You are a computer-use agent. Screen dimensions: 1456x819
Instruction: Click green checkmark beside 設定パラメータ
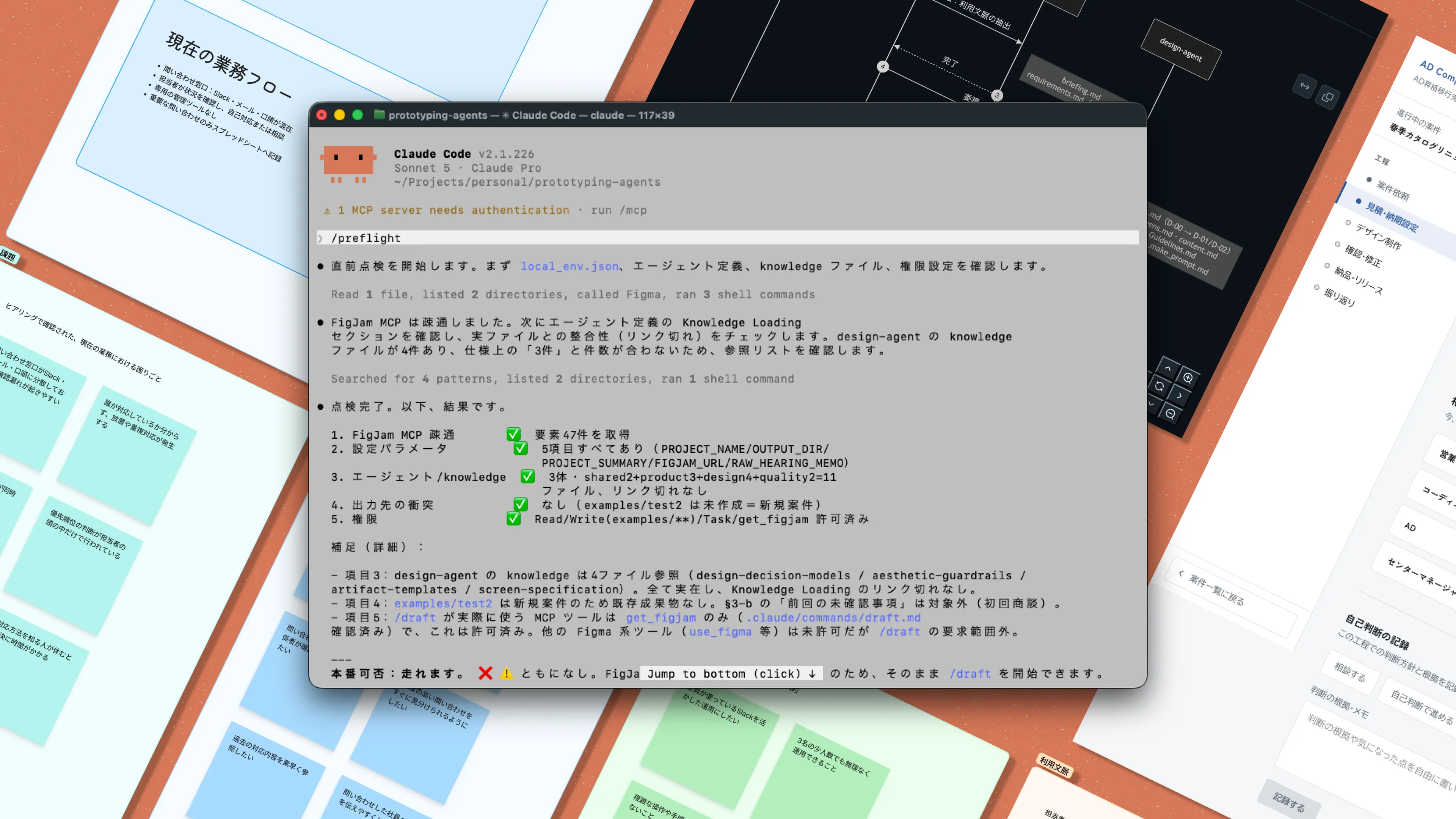tap(521, 448)
